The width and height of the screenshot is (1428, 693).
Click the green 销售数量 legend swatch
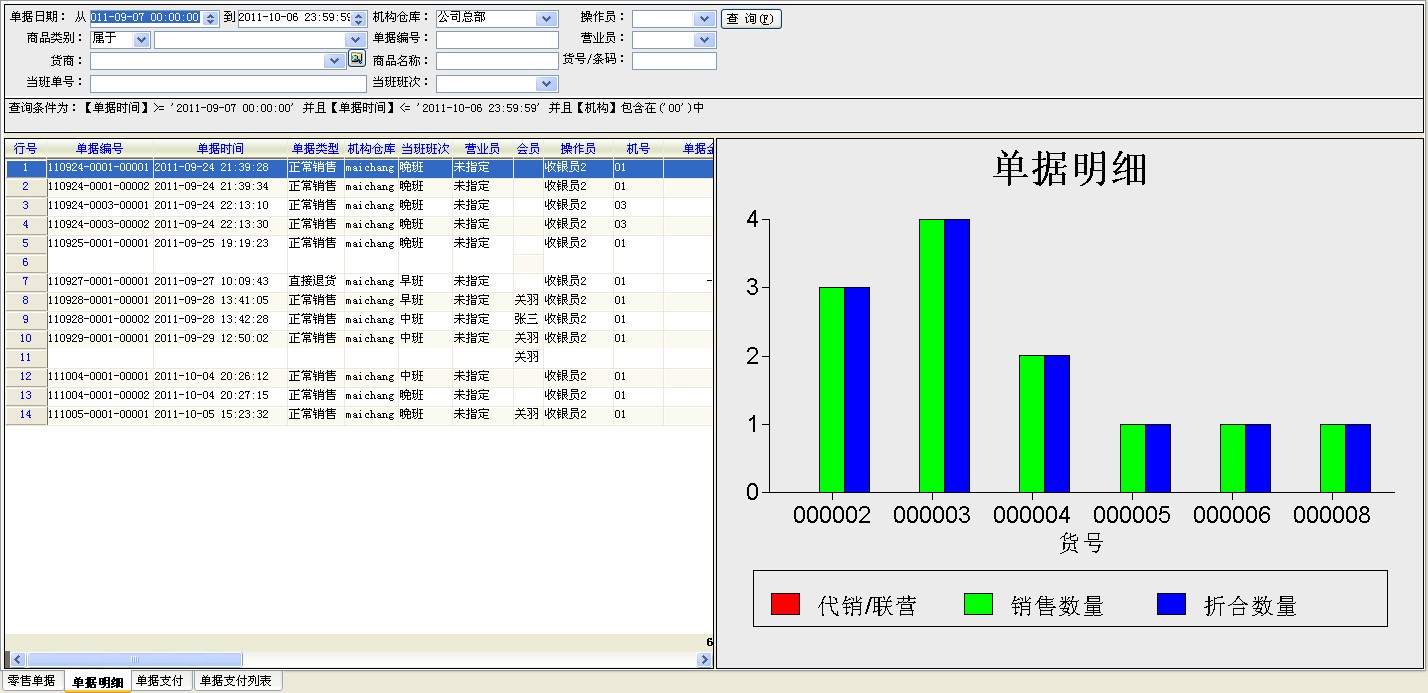click(x=978, y=604)
